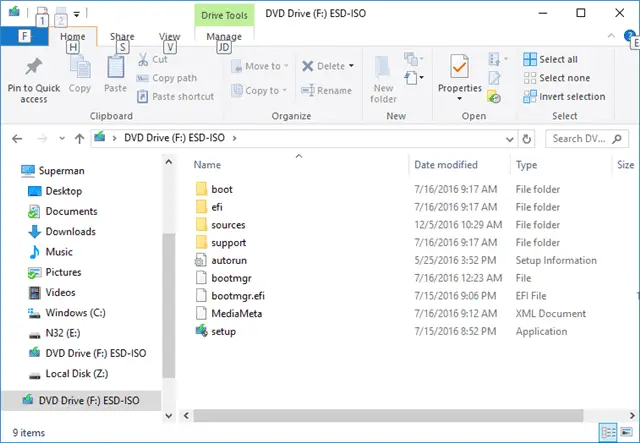
Task: Click the New folder icon
Action: (383, 67)
